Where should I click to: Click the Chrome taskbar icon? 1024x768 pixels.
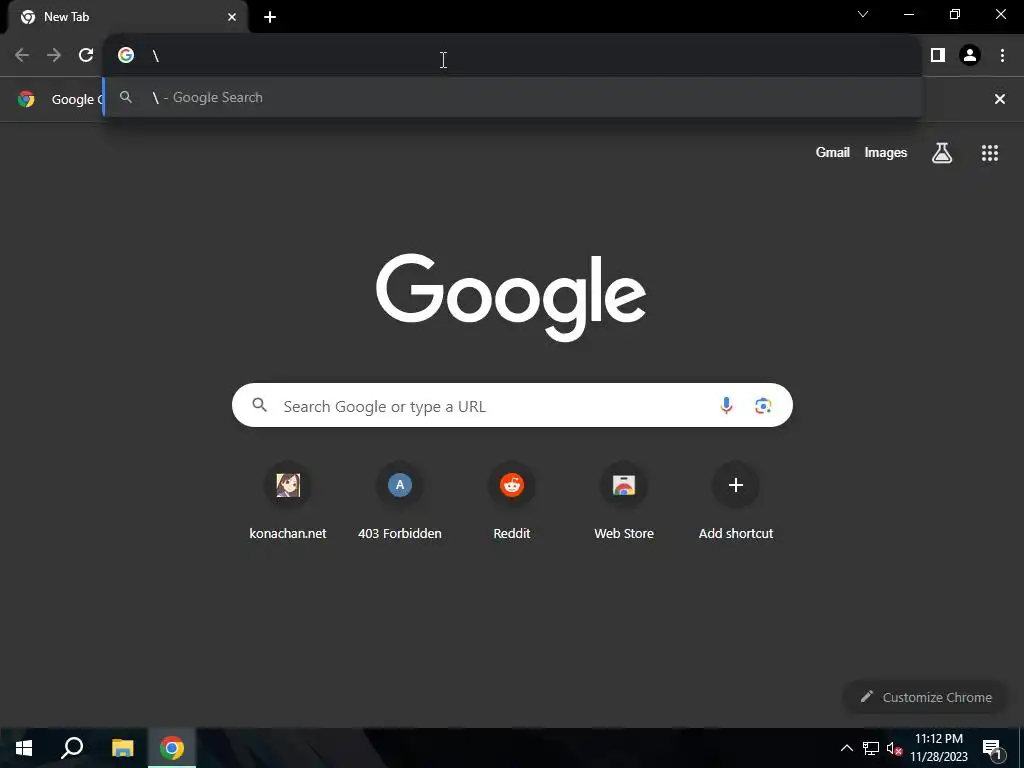(x=172, y=748)
